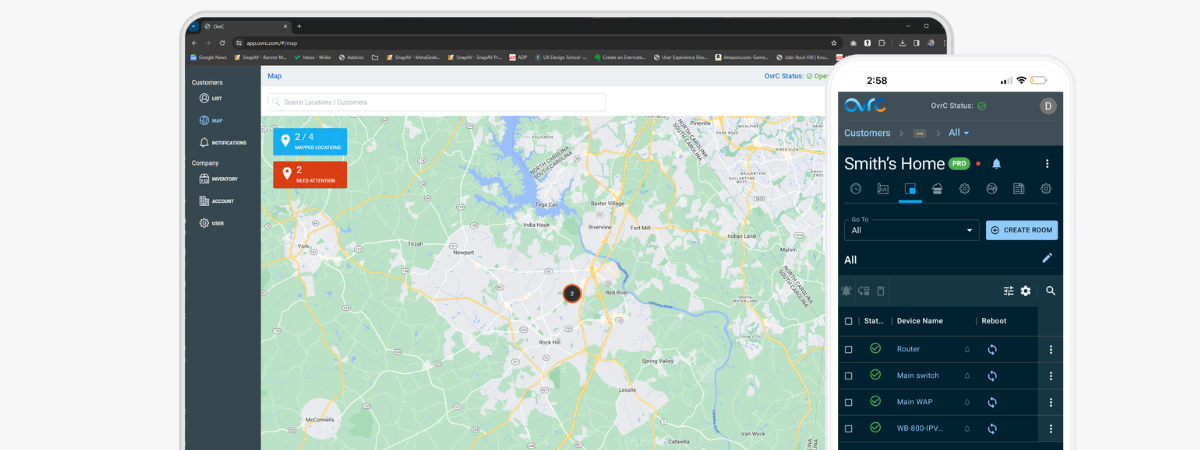Open the User settings in the sidebar
This screenshot has height=450, width=1200.
click(x=211, y=223)
